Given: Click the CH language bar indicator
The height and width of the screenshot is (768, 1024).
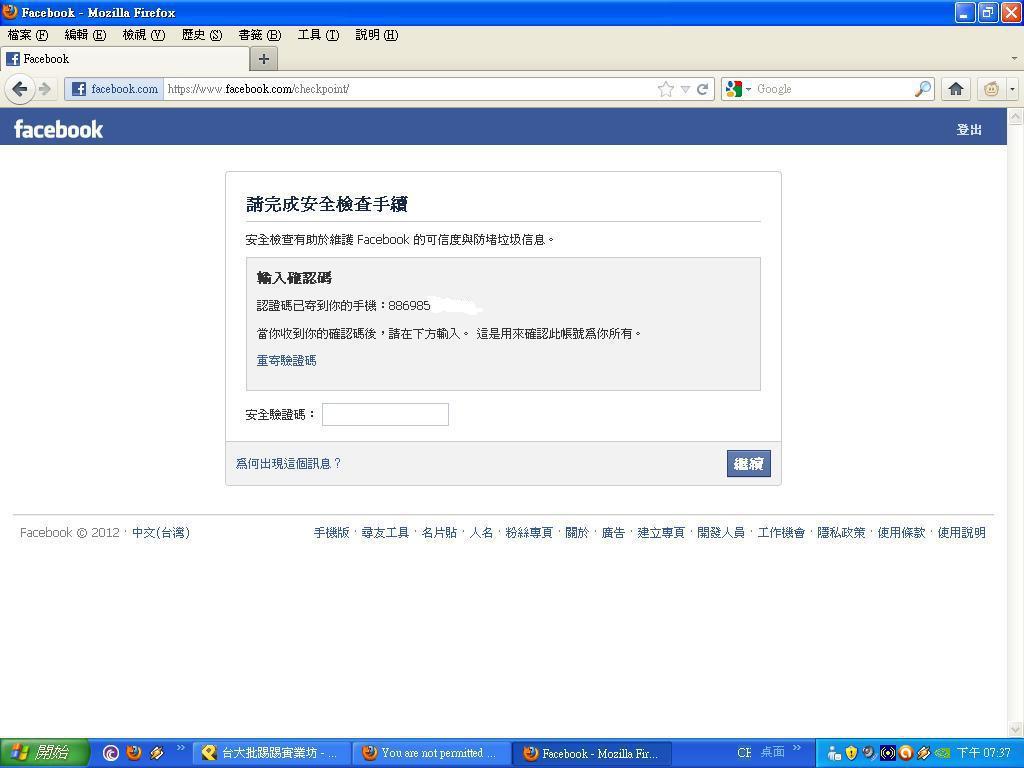Looking at the screenshot, I should 744,753.
